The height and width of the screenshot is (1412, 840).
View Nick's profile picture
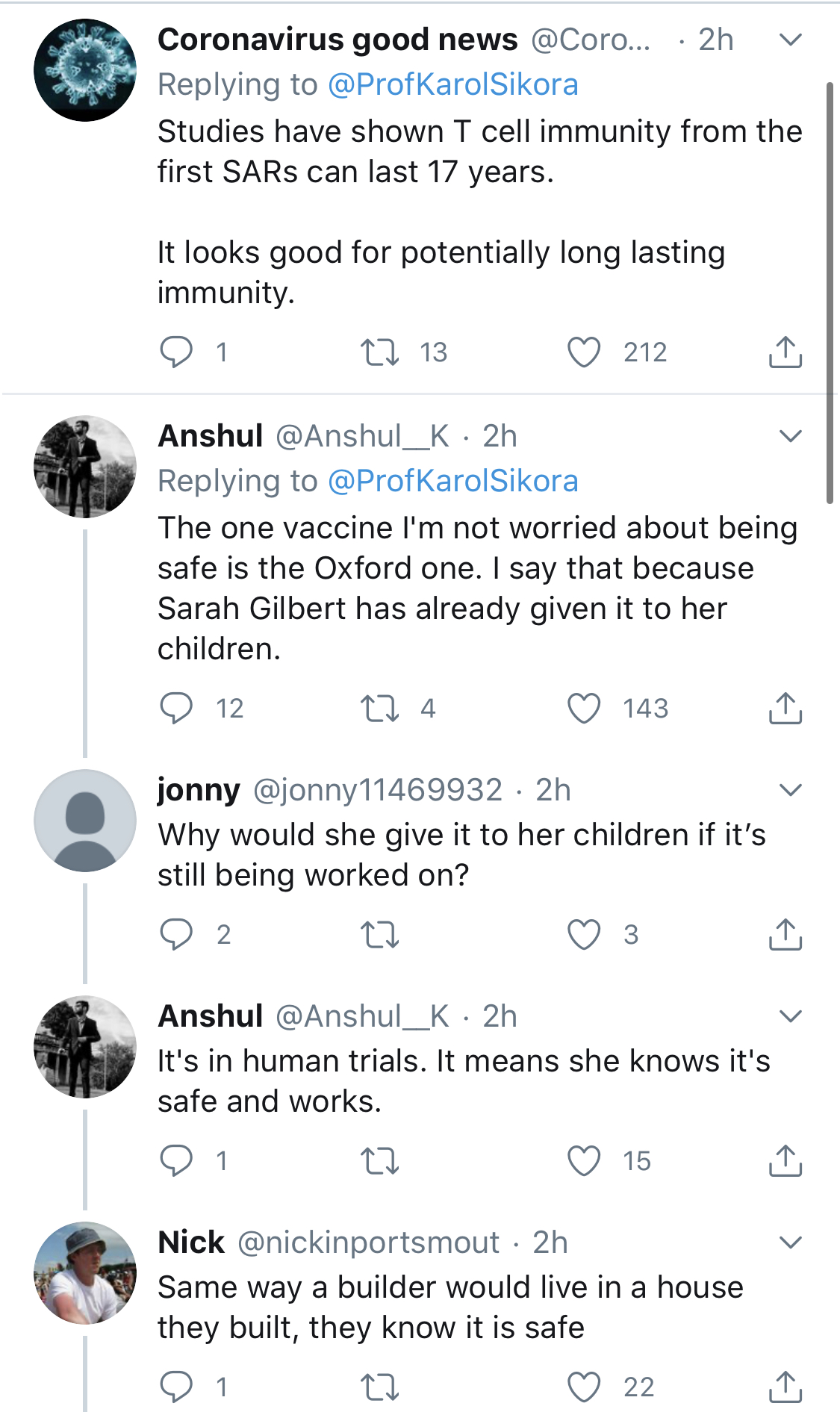(85, 1272)
